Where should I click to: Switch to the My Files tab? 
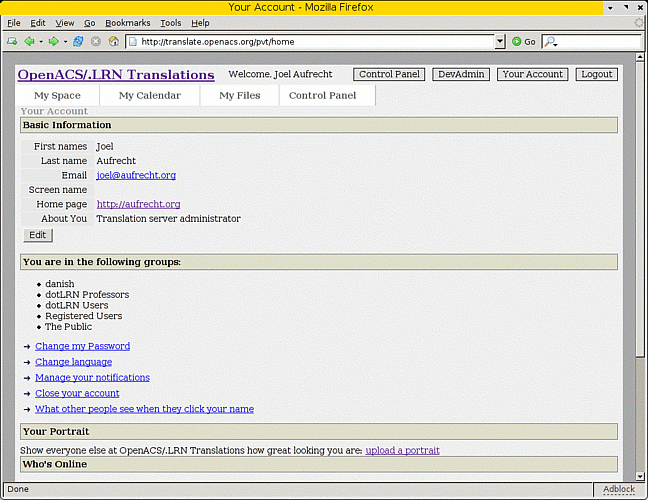pos(239,96)
